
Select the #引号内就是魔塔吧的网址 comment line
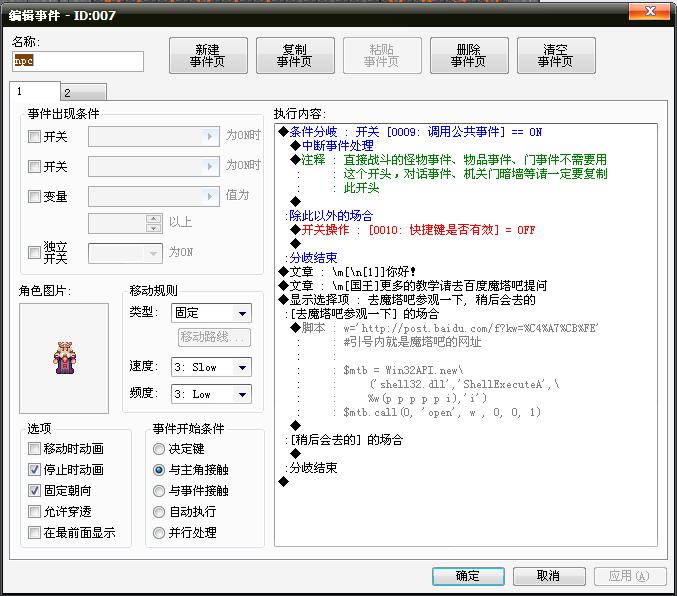click(x=412, y=342)
